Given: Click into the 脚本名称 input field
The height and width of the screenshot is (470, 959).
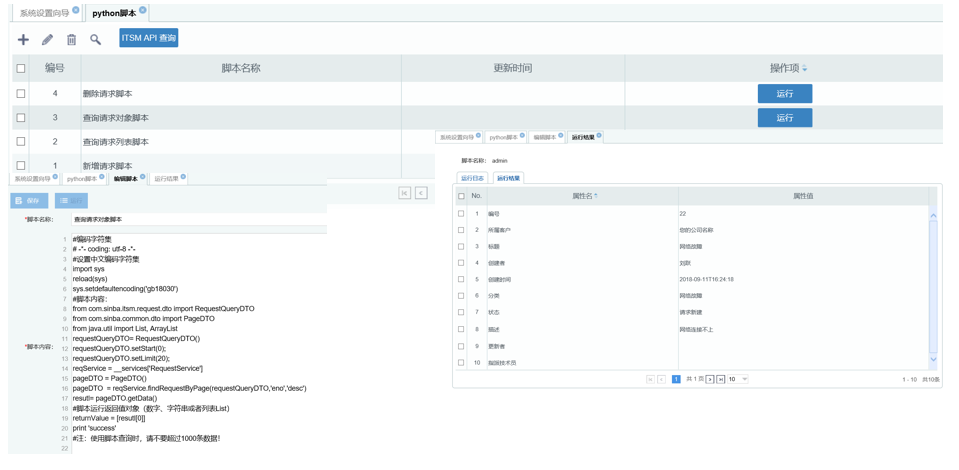Looking at the screenshot, I should 199,219.
